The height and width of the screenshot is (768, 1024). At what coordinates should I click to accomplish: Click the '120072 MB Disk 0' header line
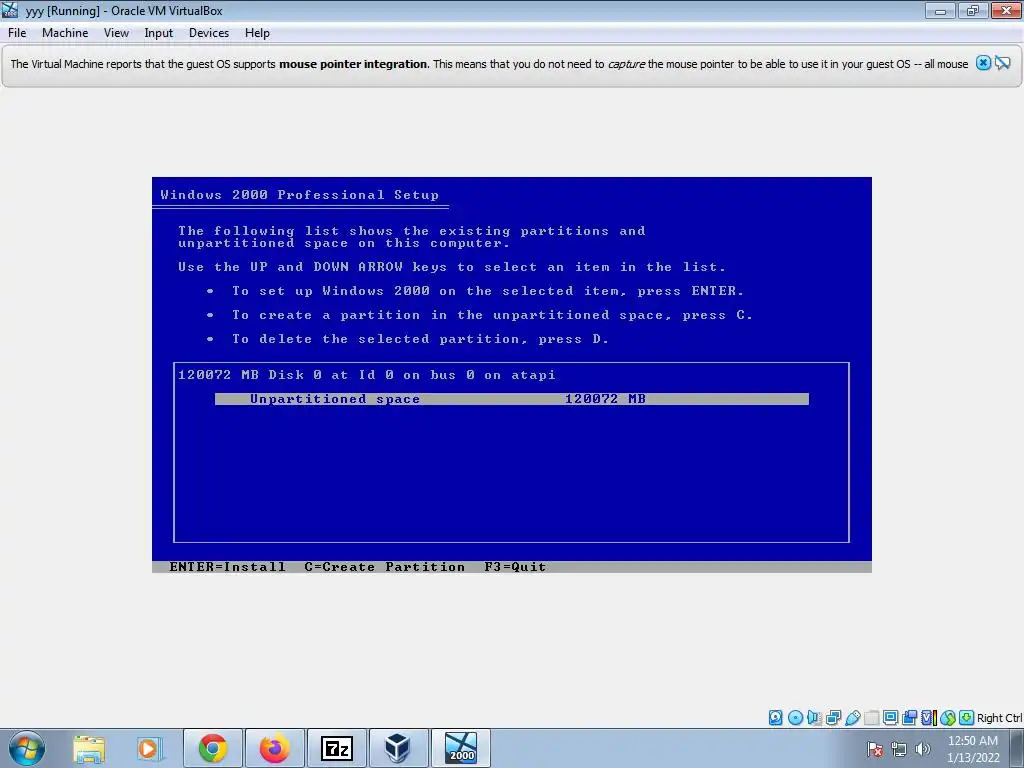[366, 375]
